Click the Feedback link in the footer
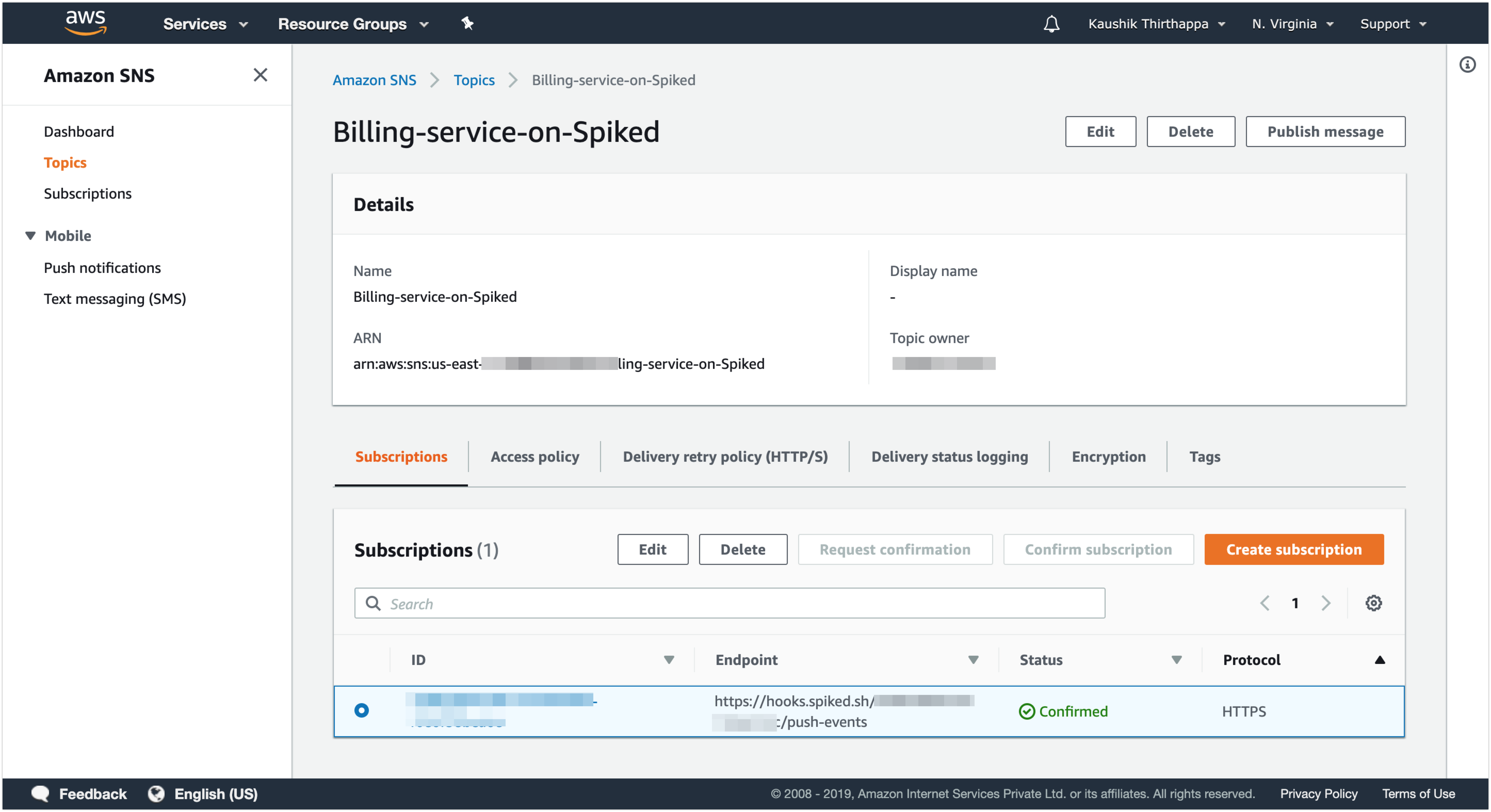The height and width of the screenshot is (812, 1491). pyautogui.click(x=93, y=793)
